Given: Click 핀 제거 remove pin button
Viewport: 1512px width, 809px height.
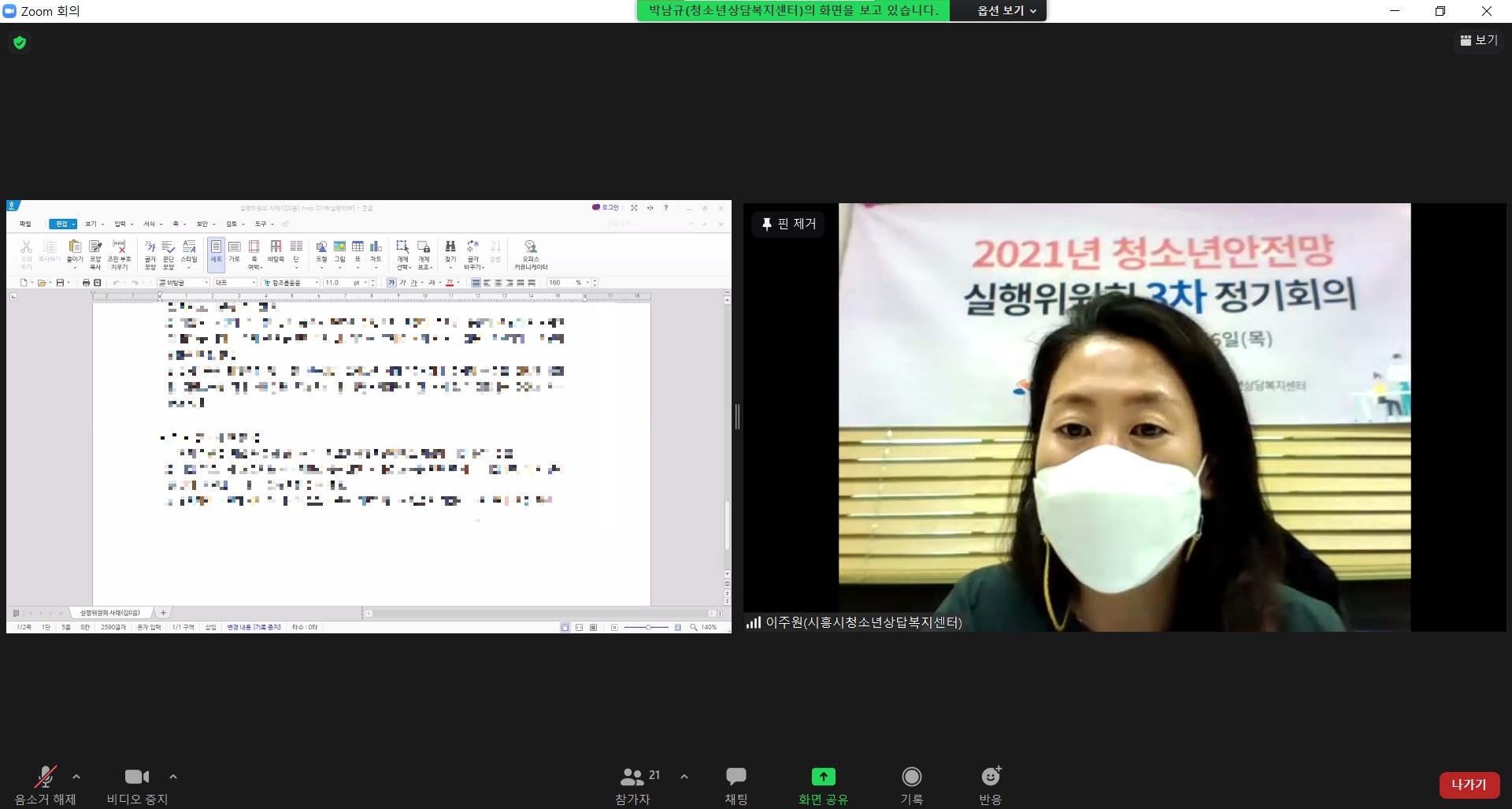Looking at the screenshot, I should [788, 224].
